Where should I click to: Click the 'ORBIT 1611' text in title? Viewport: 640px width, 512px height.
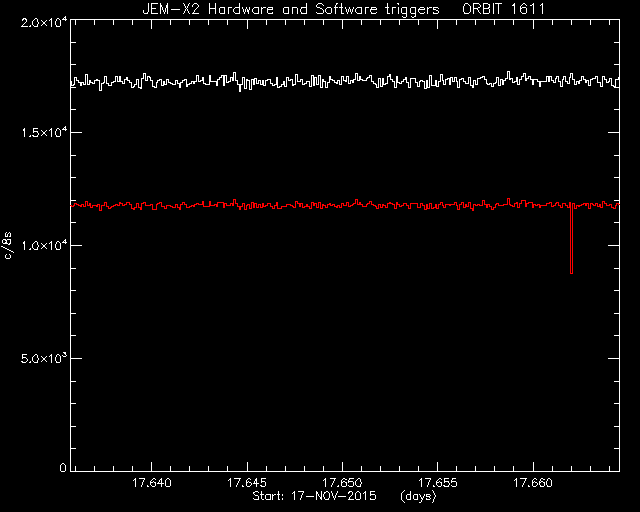point(503,9)
